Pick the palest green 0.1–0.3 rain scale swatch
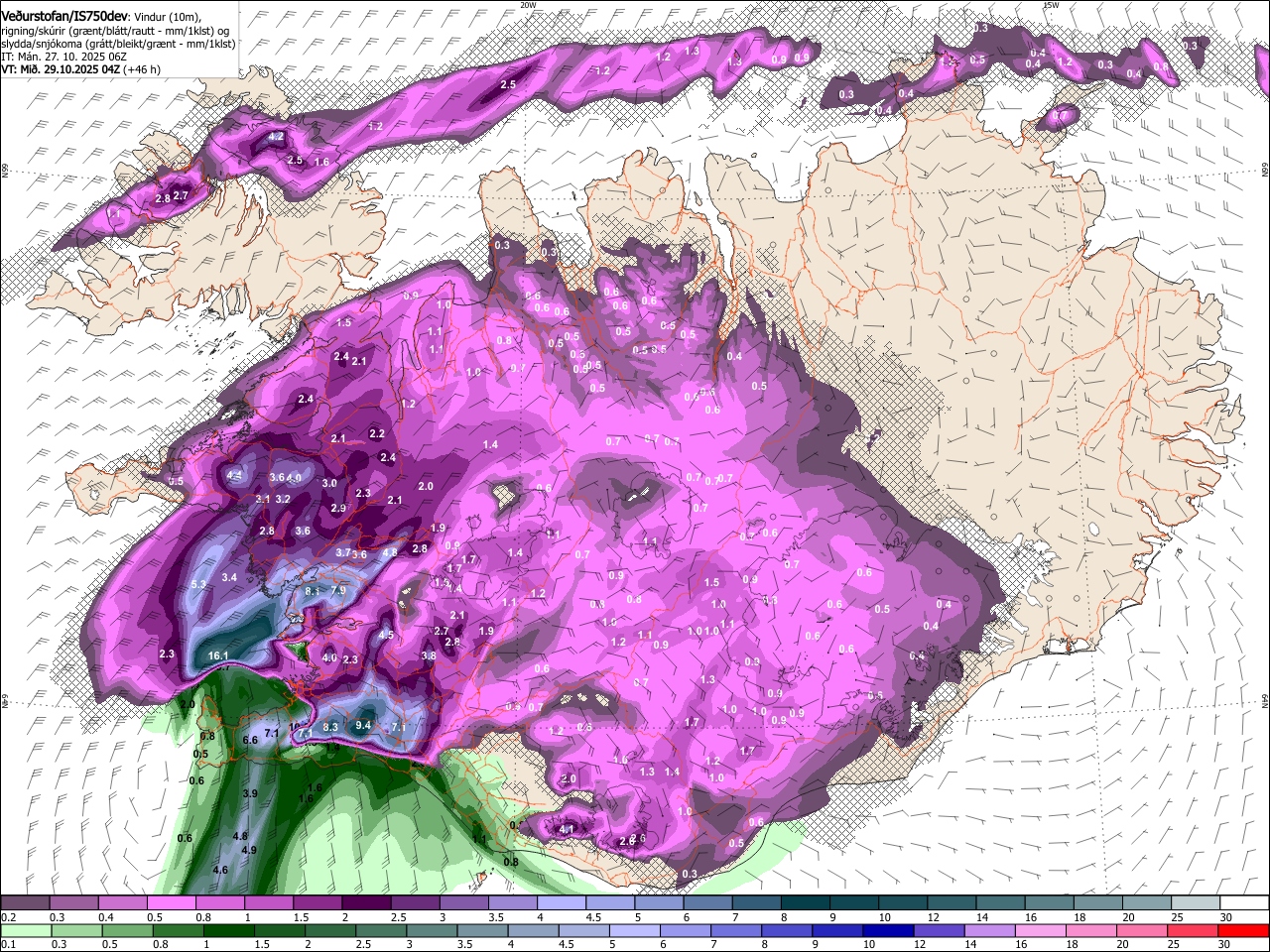 tap(25, 930)
